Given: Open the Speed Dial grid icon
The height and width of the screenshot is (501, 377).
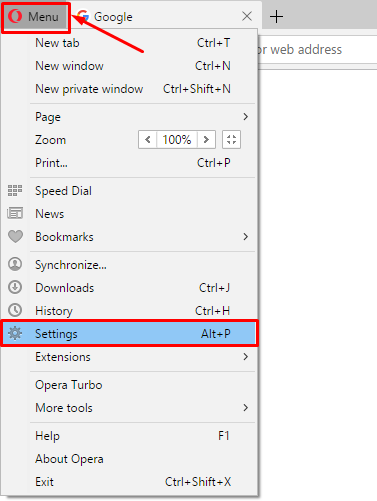Looking at the screenshot, I should [15, 190].
